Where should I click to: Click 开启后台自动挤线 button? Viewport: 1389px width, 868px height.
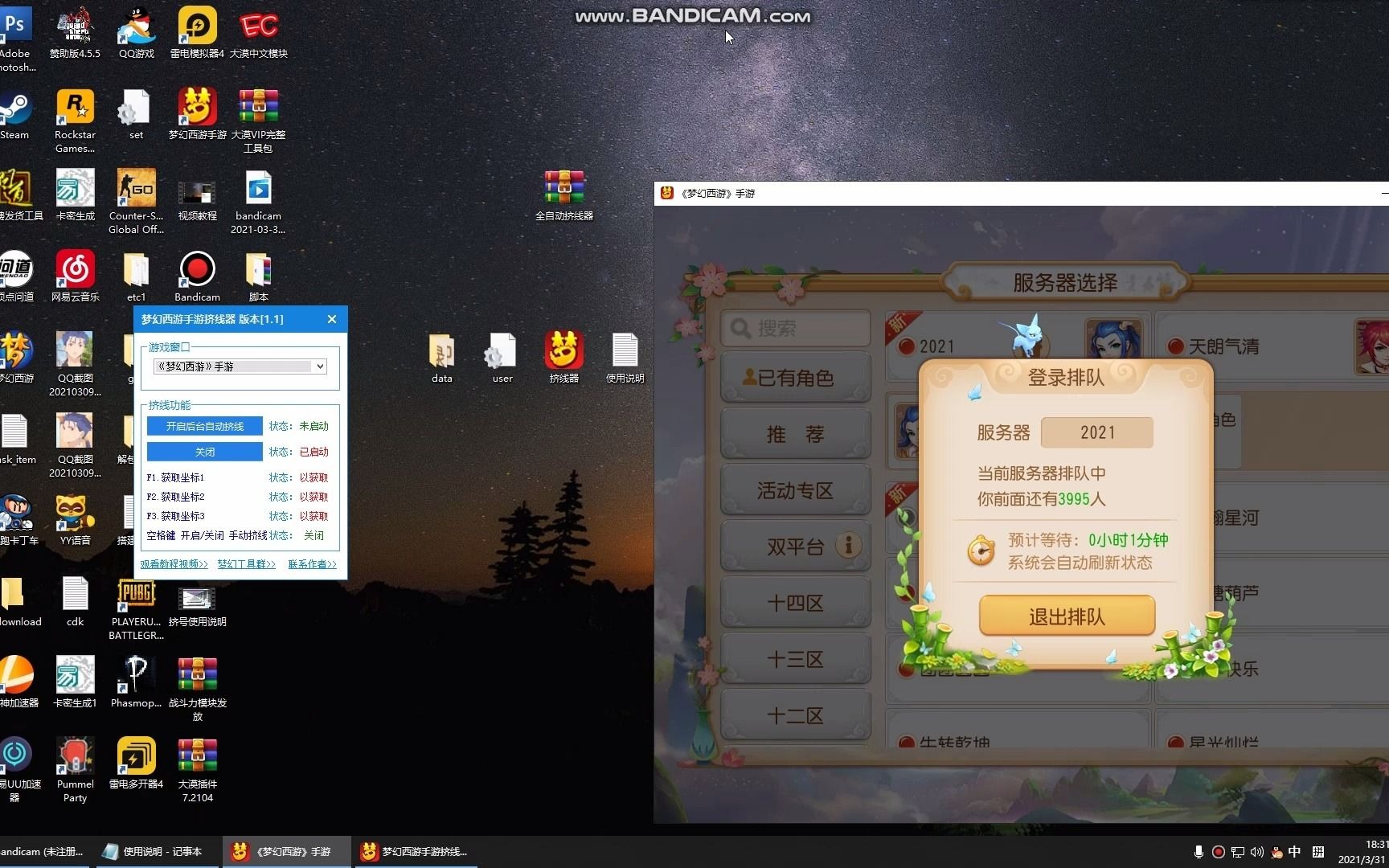click(205, 426)
